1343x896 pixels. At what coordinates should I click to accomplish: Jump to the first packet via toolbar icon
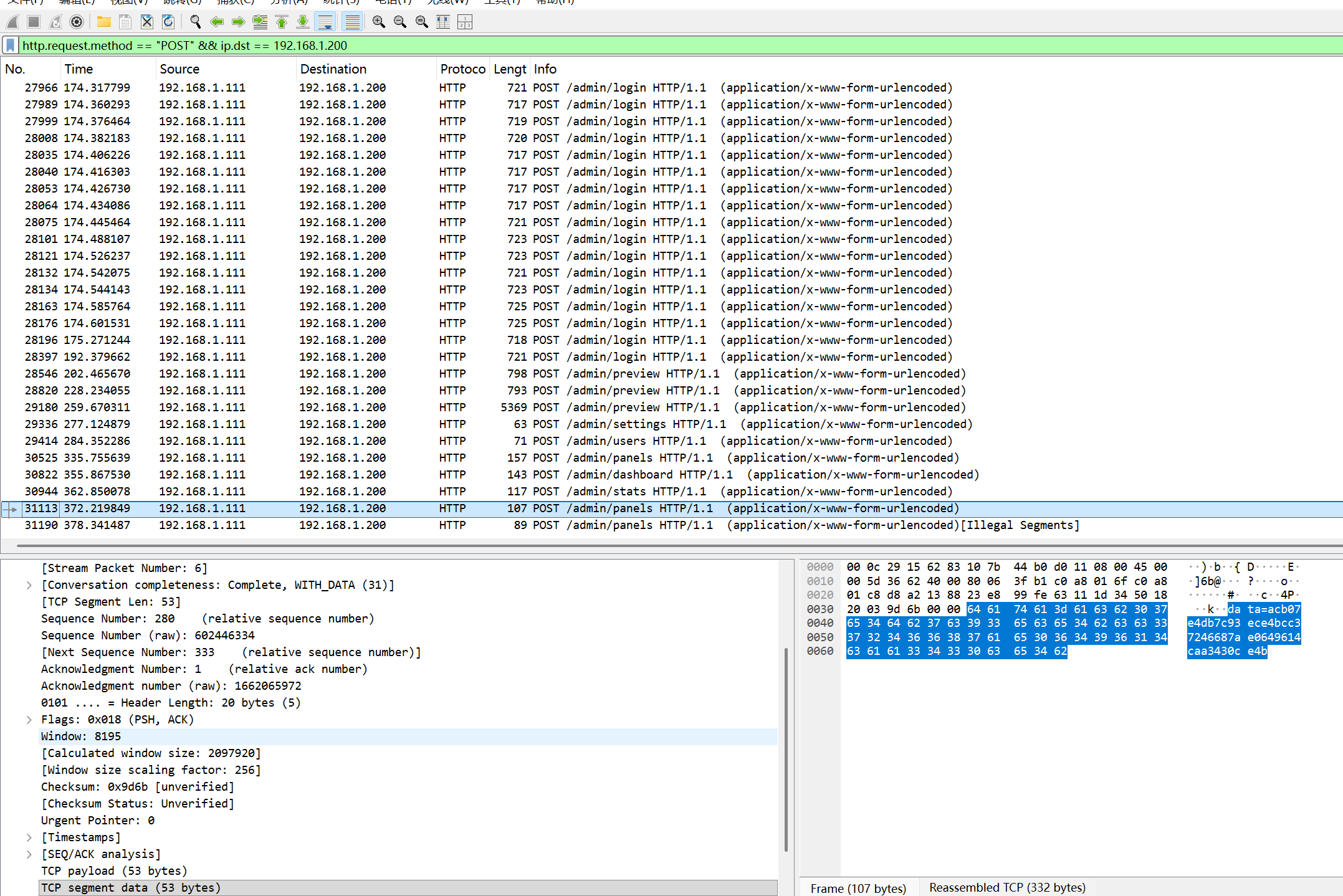click(282, 22)
